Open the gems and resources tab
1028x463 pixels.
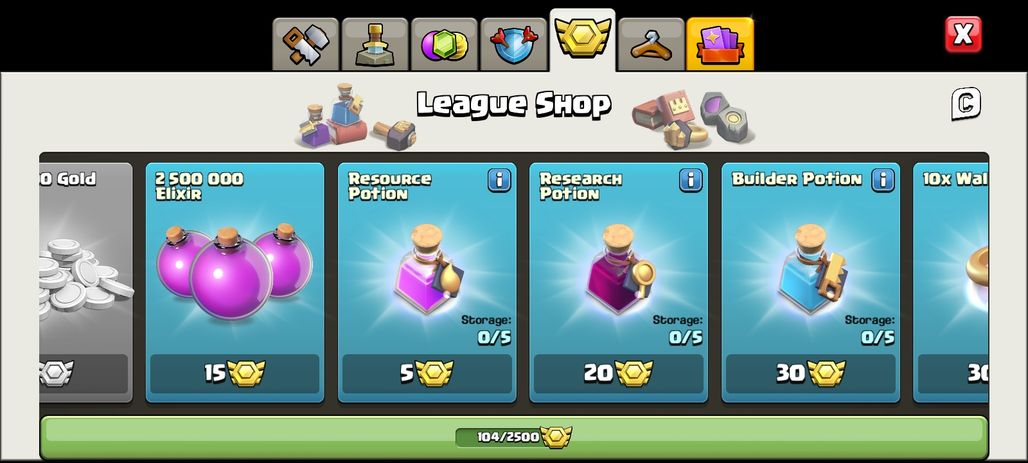point(445,44)
